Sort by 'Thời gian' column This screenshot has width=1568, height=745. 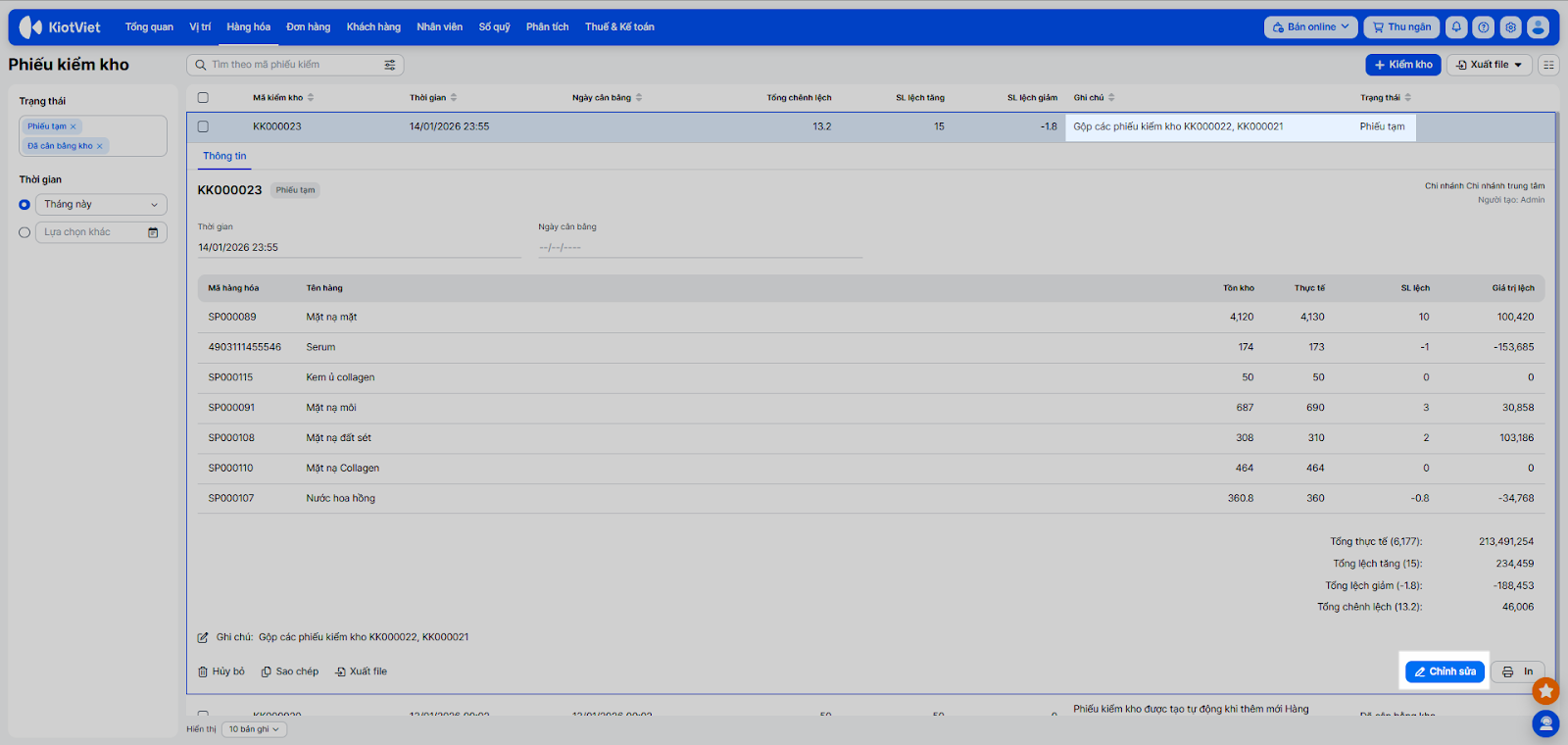[454, 98]
